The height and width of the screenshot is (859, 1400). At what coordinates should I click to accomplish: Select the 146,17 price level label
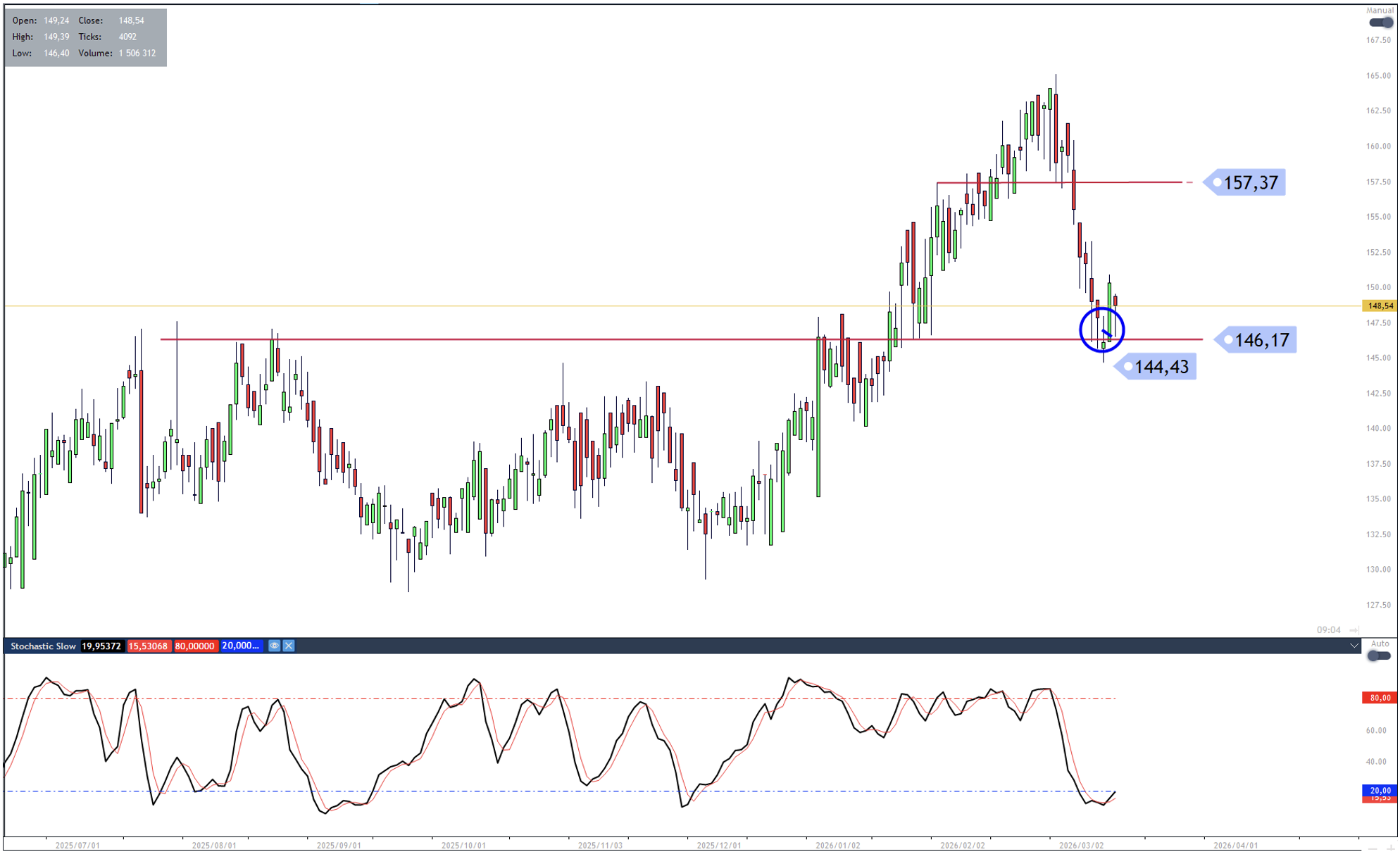[1261, 340]
